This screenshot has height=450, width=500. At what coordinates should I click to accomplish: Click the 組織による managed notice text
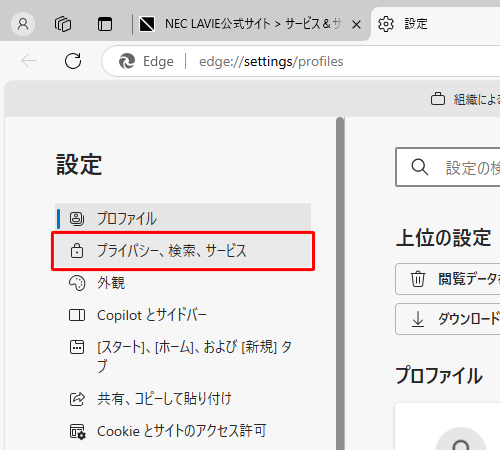(x=477, y=99)
